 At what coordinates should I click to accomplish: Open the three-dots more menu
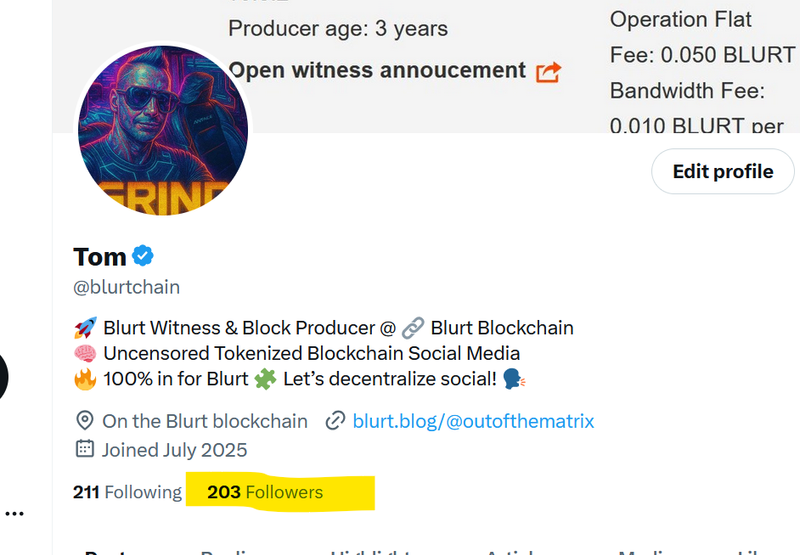15,513
